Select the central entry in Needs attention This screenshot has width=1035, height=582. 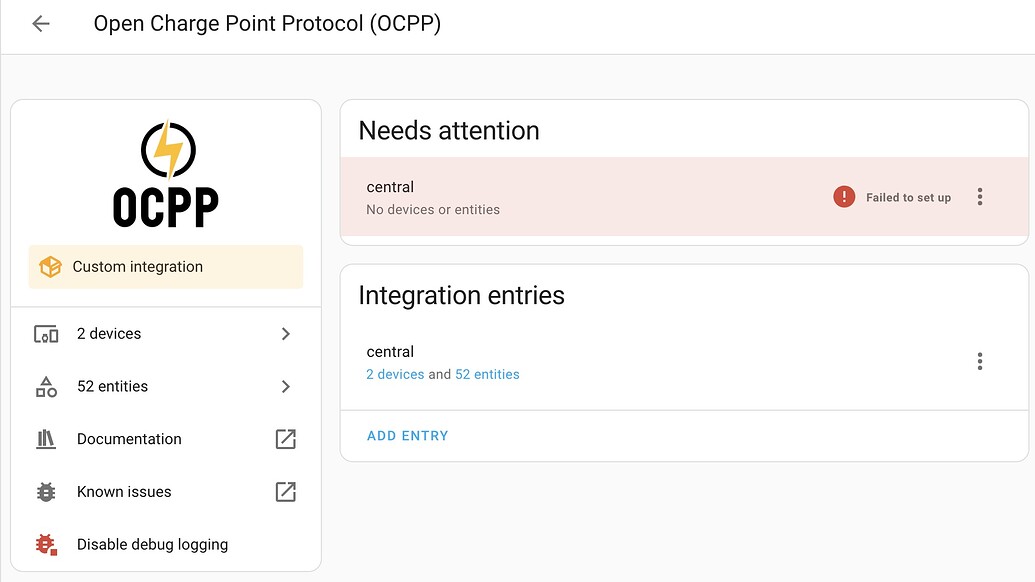(390, 187)
